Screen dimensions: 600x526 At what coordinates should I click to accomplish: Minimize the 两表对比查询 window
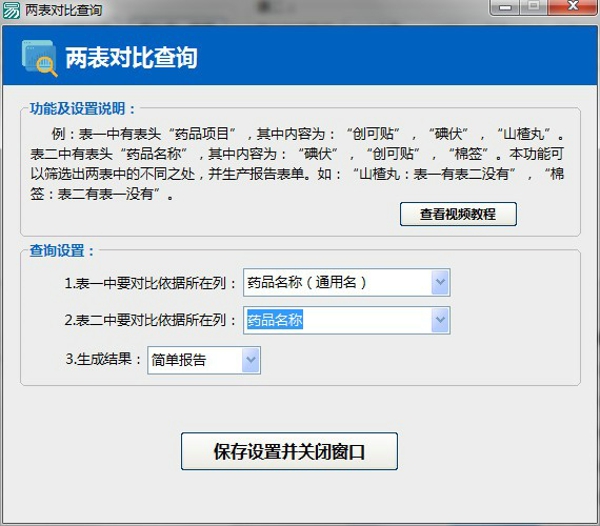click(x=505, y=7)
